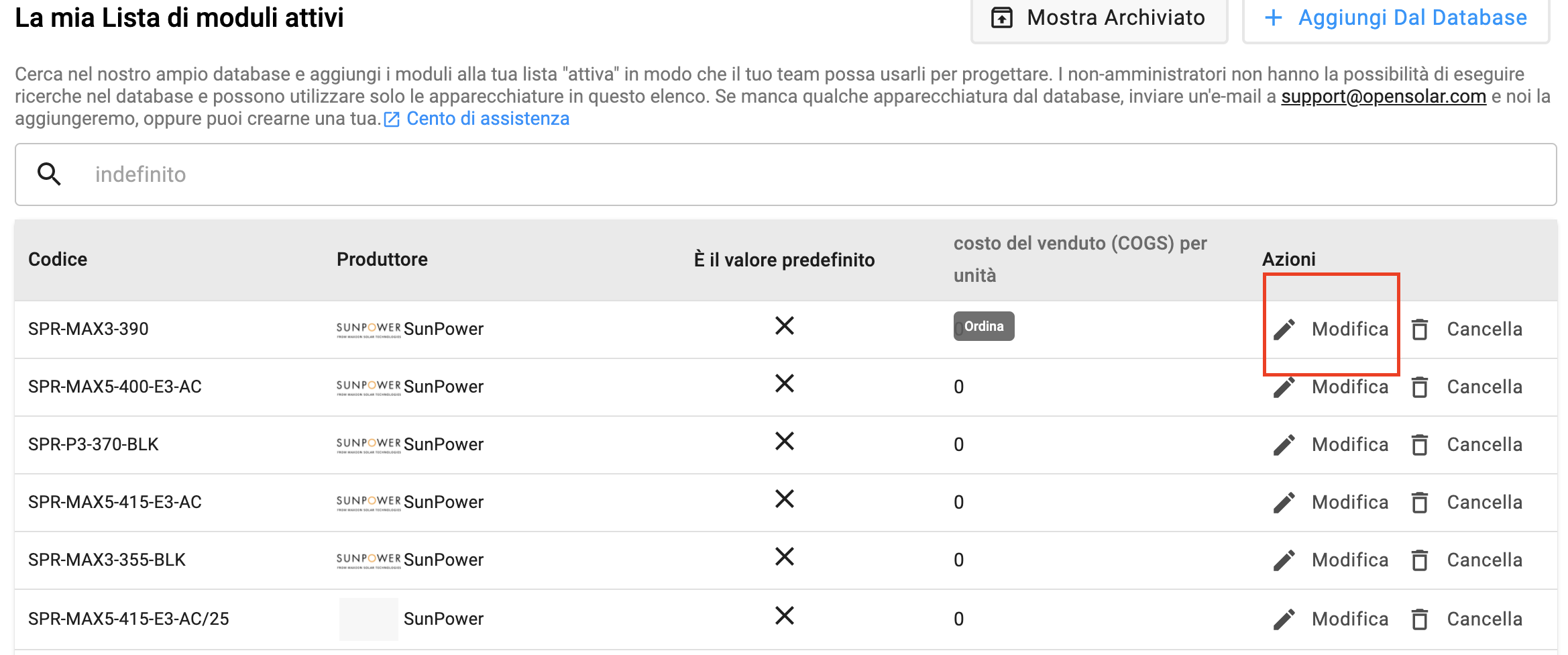Image resolution: width=1568 pixels, height=655 pixels.
Task: Click the pencil icon for SPR-MAX5-415-E3-AC/25
Action: (x=1284, y=619)
